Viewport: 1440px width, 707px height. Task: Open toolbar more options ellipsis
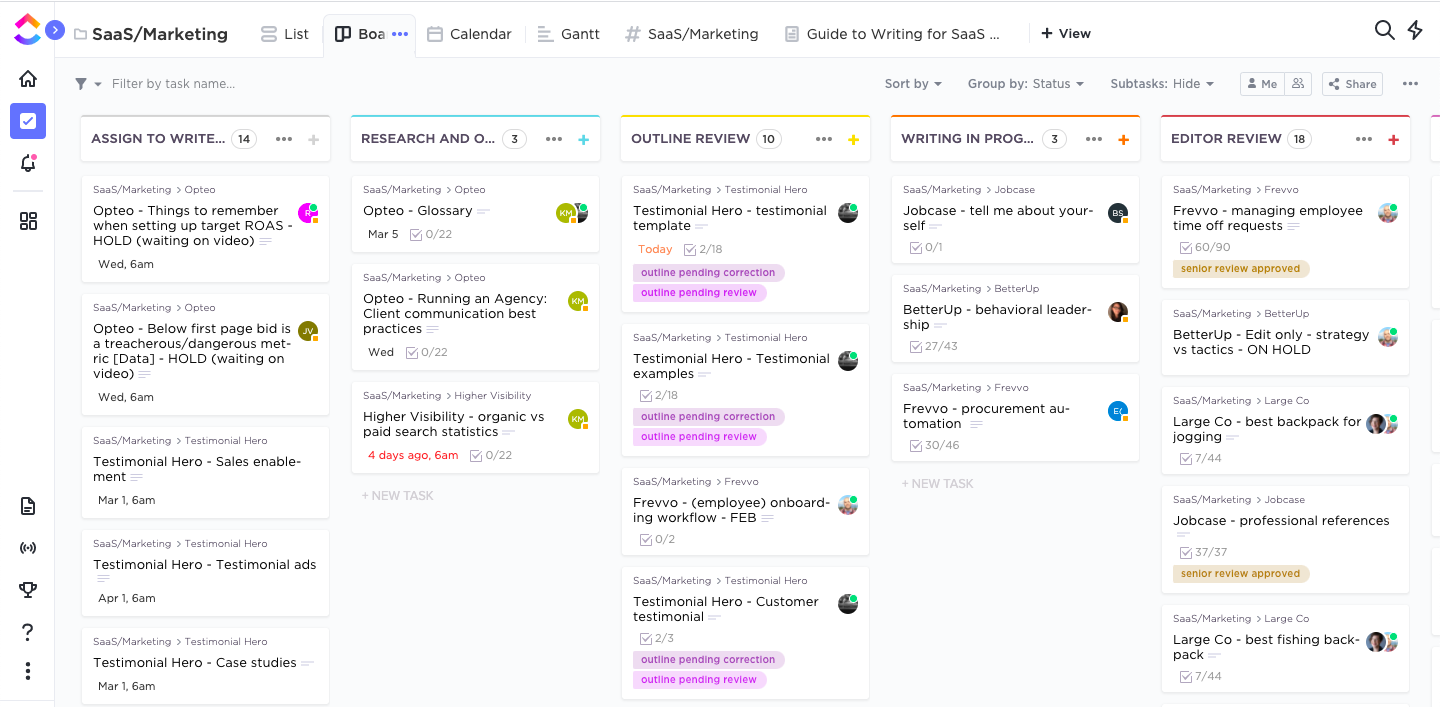1410,84
